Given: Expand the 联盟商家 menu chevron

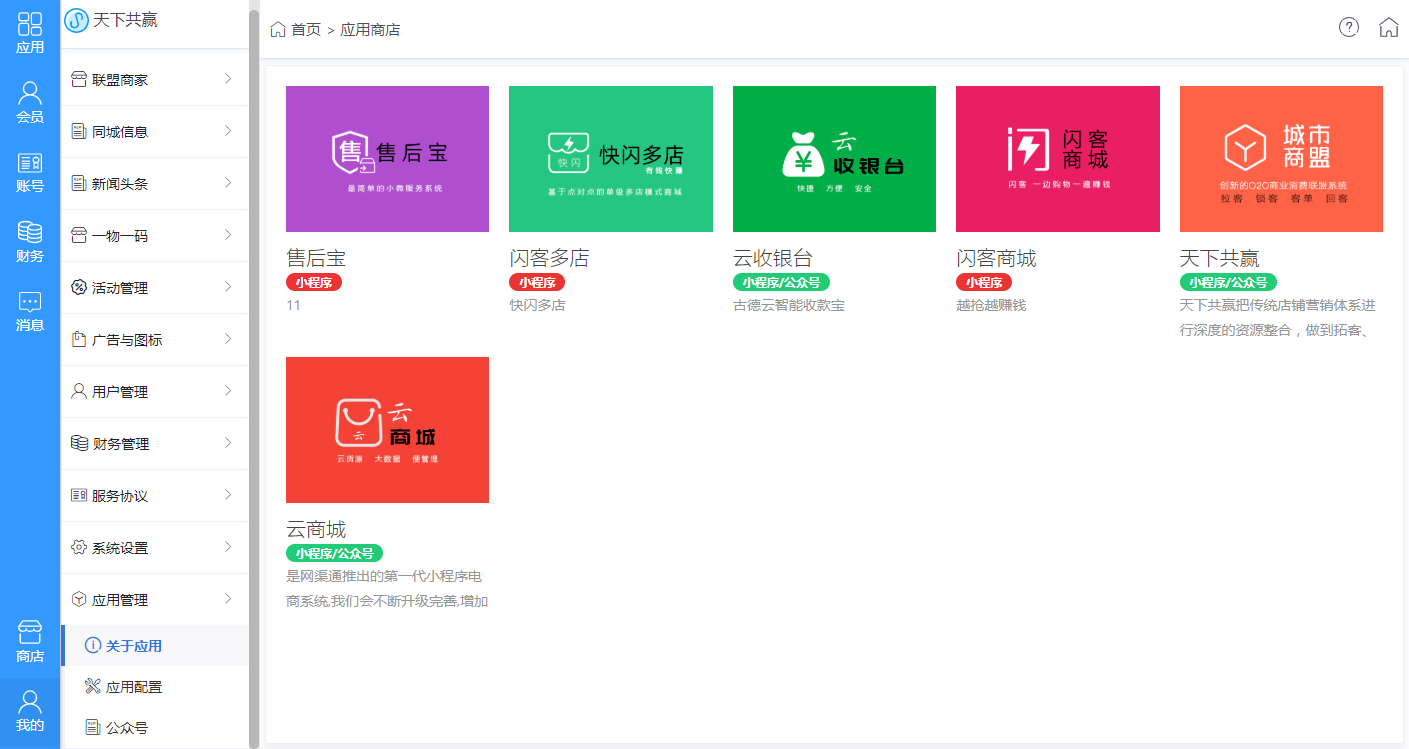Looking at the screenshot, I should (228, 79).
